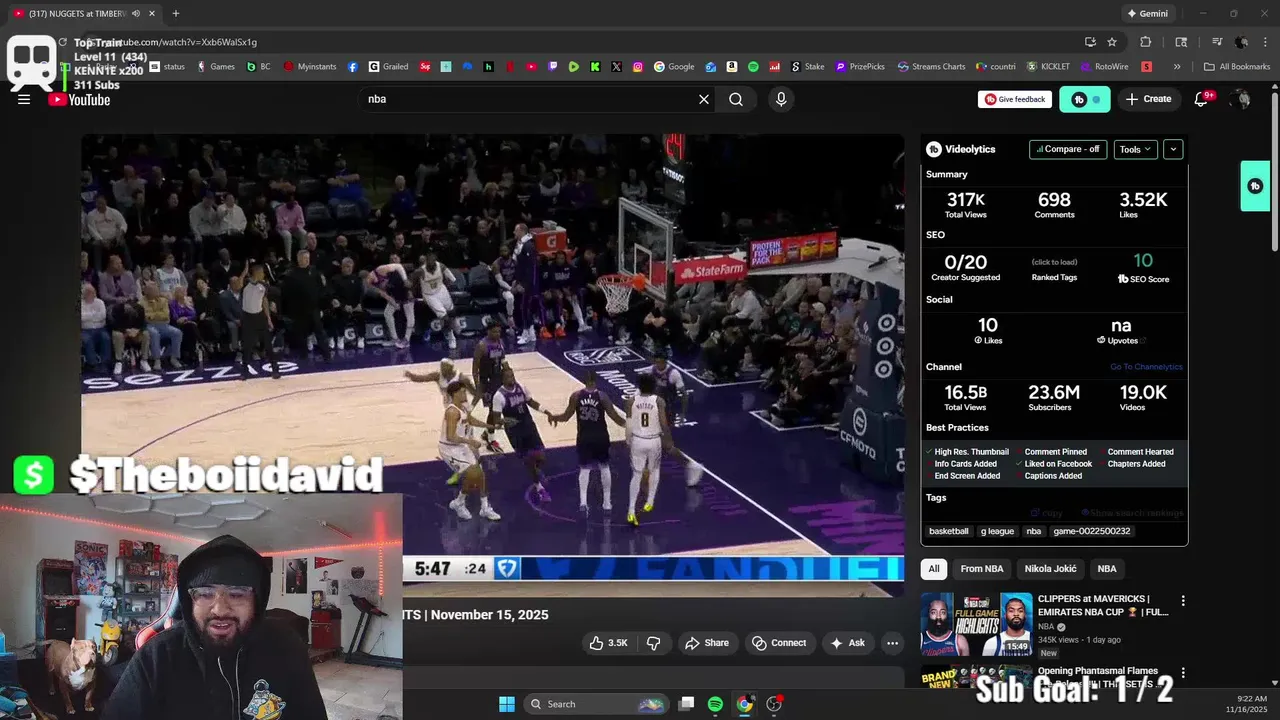Open the Create menu
The image size is (1280, 720).
pos(1148,99)
